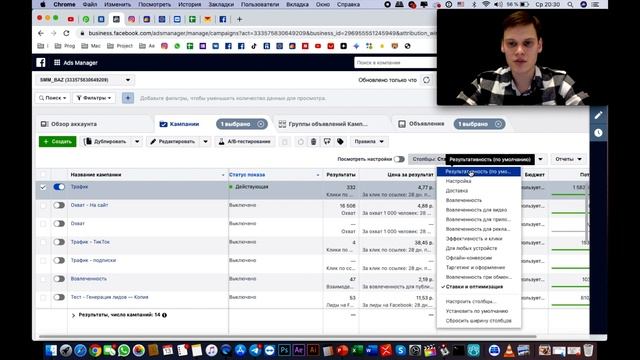Check the select-all checkbox in table header
Screen dimensions: 640x360
click(x=43, y=175)
